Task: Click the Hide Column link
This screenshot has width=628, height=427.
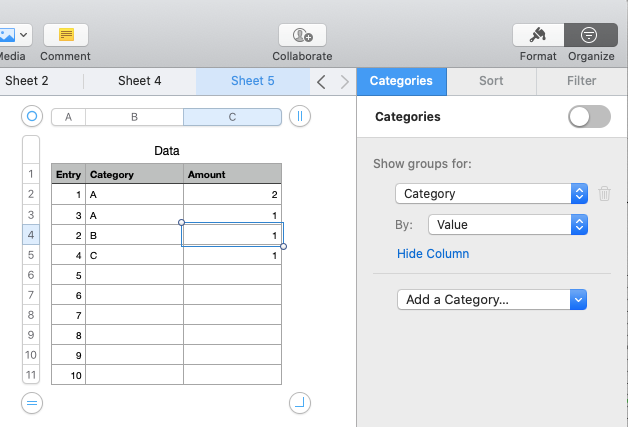Action: tap(433, 254)
